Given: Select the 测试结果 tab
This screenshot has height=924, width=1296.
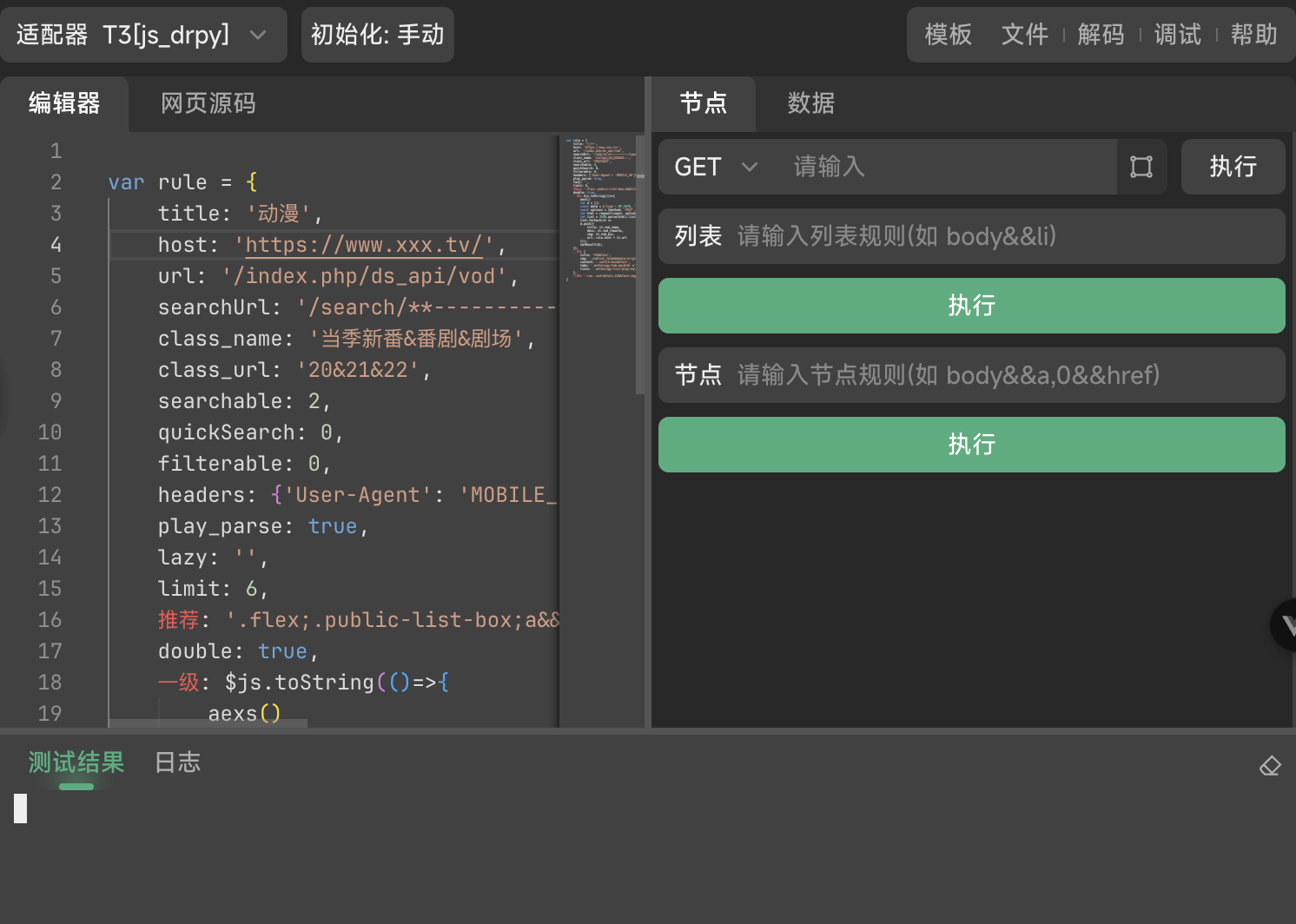Looking at the screenshot, I should click(x=76, y=762).
